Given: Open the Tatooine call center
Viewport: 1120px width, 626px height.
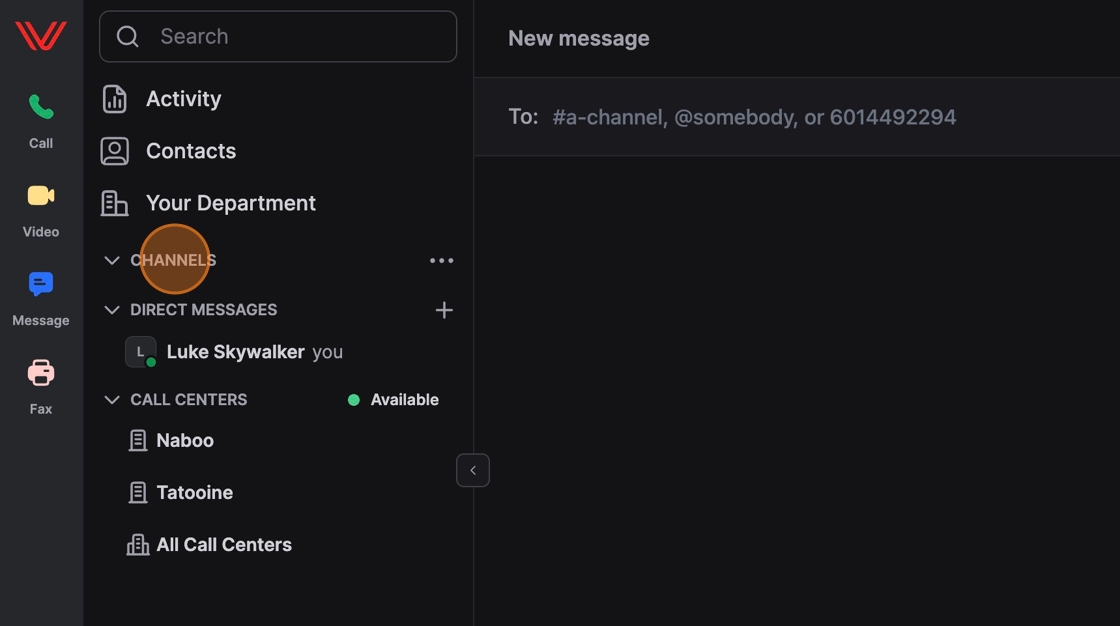Looking at the screenshot, I should click(194, 493).
